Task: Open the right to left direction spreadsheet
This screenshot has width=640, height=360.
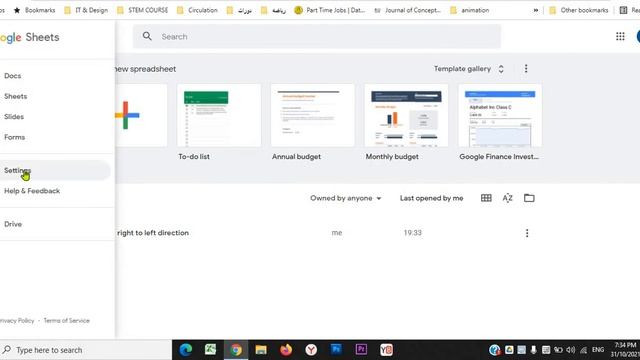Action: coord(153,233)
